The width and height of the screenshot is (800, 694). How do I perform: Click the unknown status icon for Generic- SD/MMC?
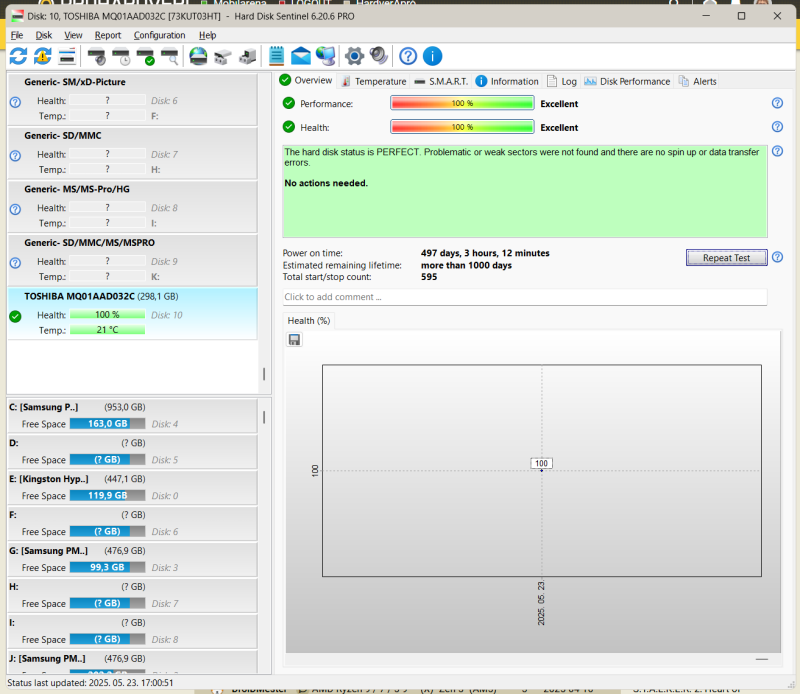tap(15, 156)
